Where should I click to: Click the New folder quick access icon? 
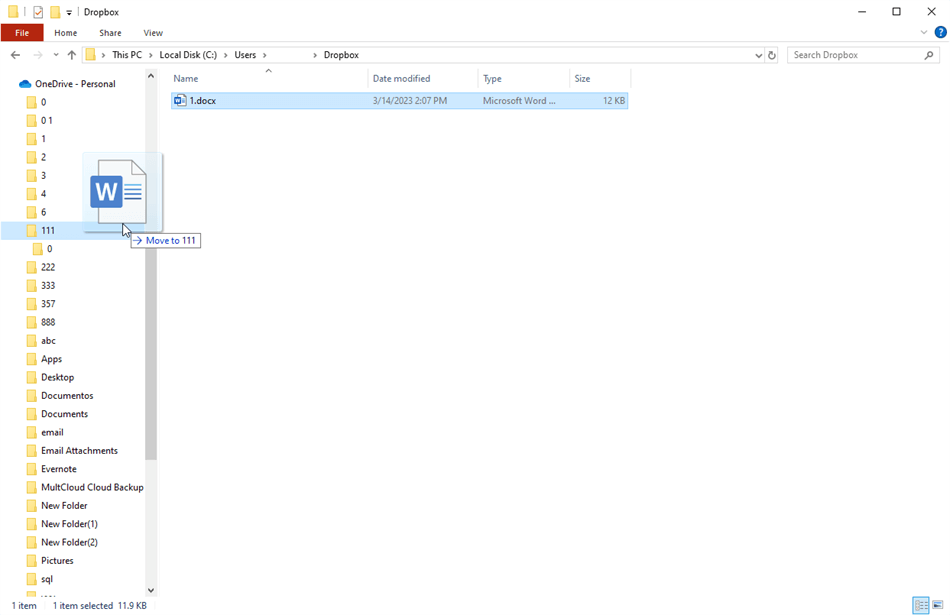pos(55,12)
